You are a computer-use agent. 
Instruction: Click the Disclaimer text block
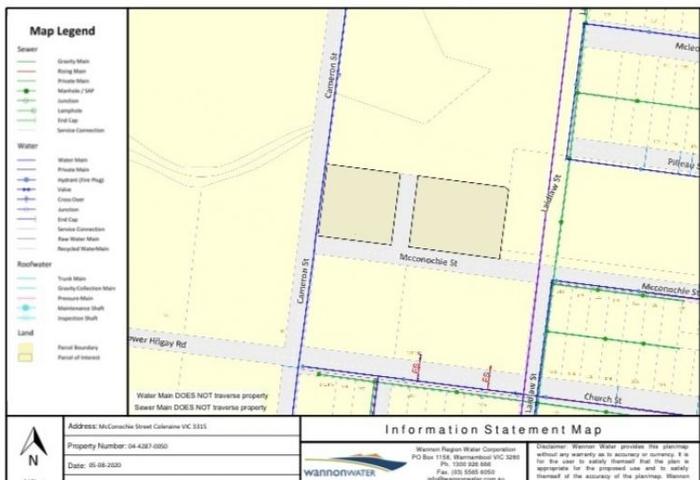[612, 462]
